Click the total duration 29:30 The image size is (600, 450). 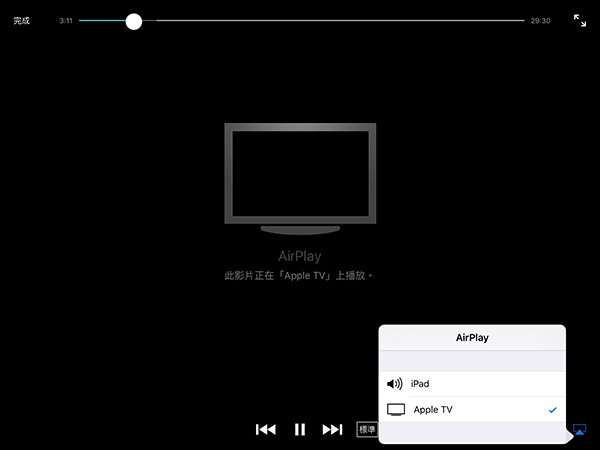click(x=540, y=21)
